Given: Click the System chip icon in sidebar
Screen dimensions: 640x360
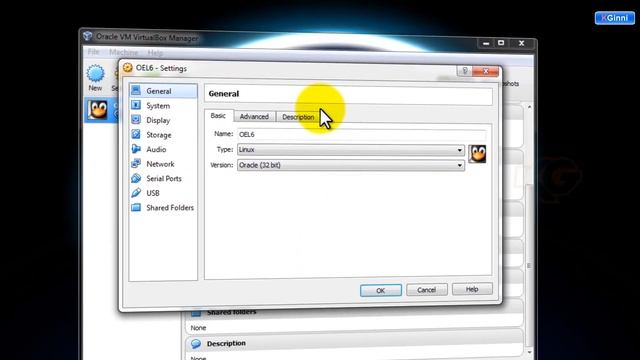Looking at the screenshot, I should coord(136,105).
